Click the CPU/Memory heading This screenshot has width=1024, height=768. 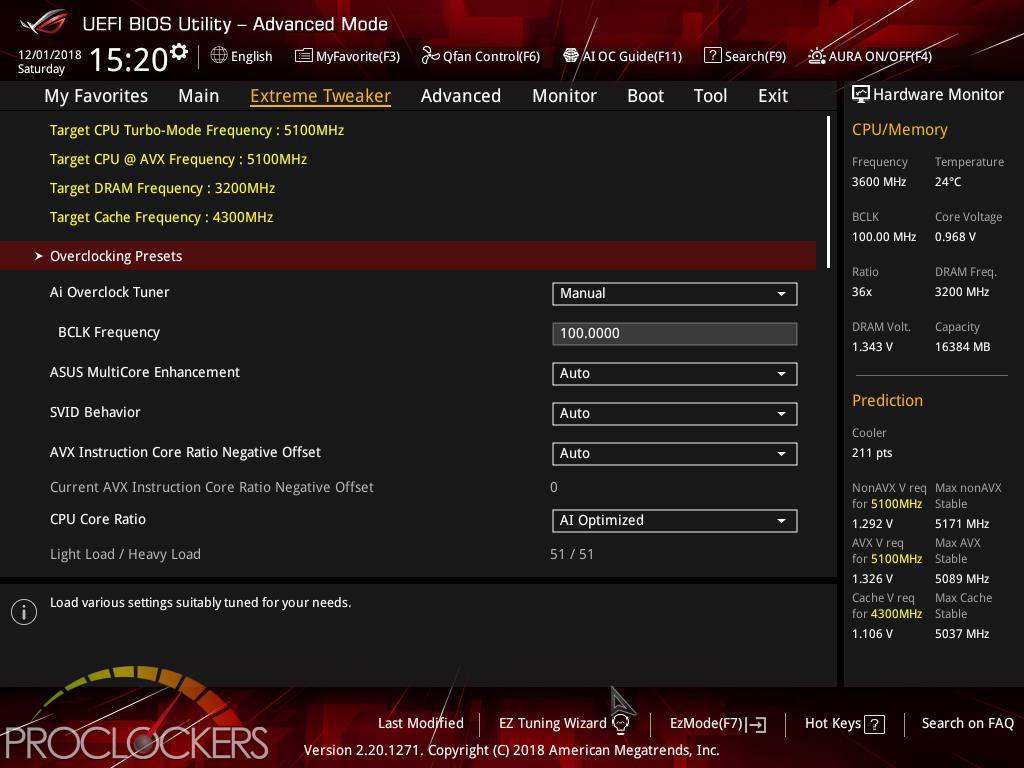900,129
